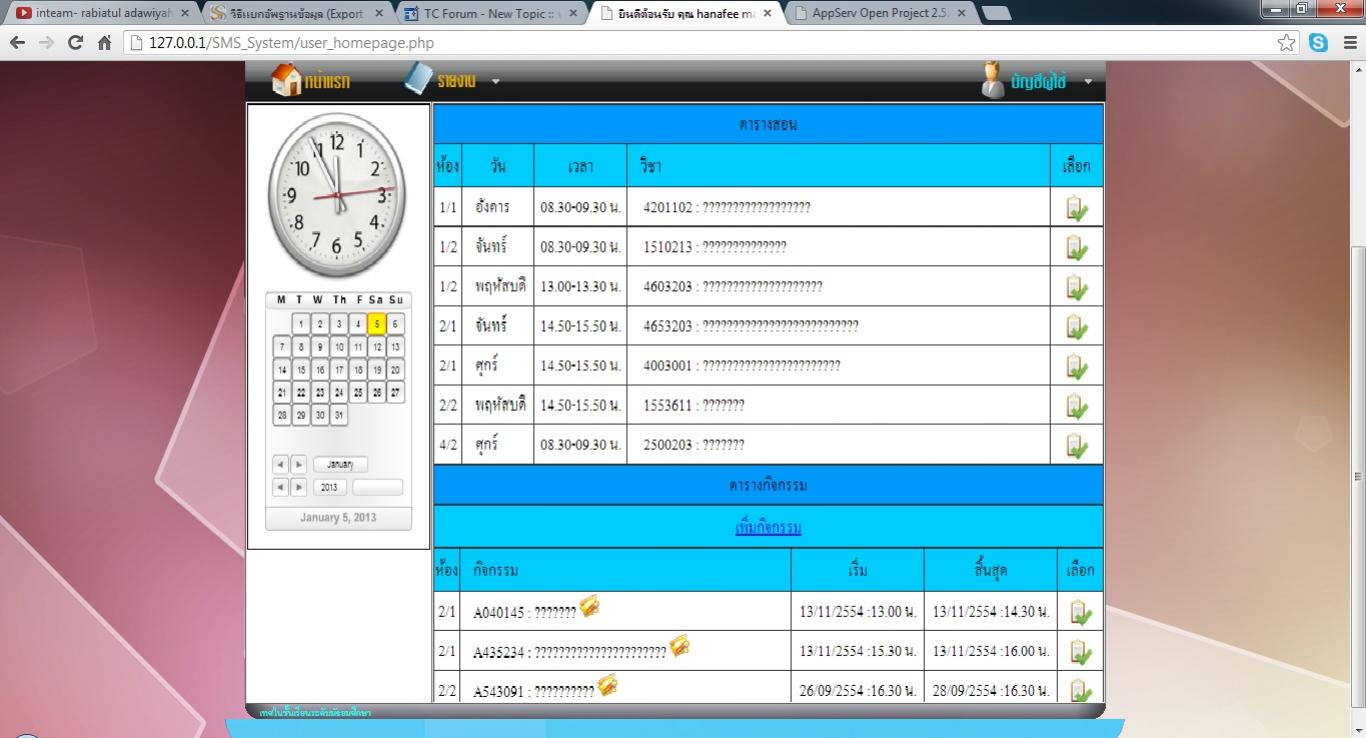The height and width of the screenshot is (738, 1366).
Task: Select icon for course 4003001 row
Action: (x=1076, y=366)
